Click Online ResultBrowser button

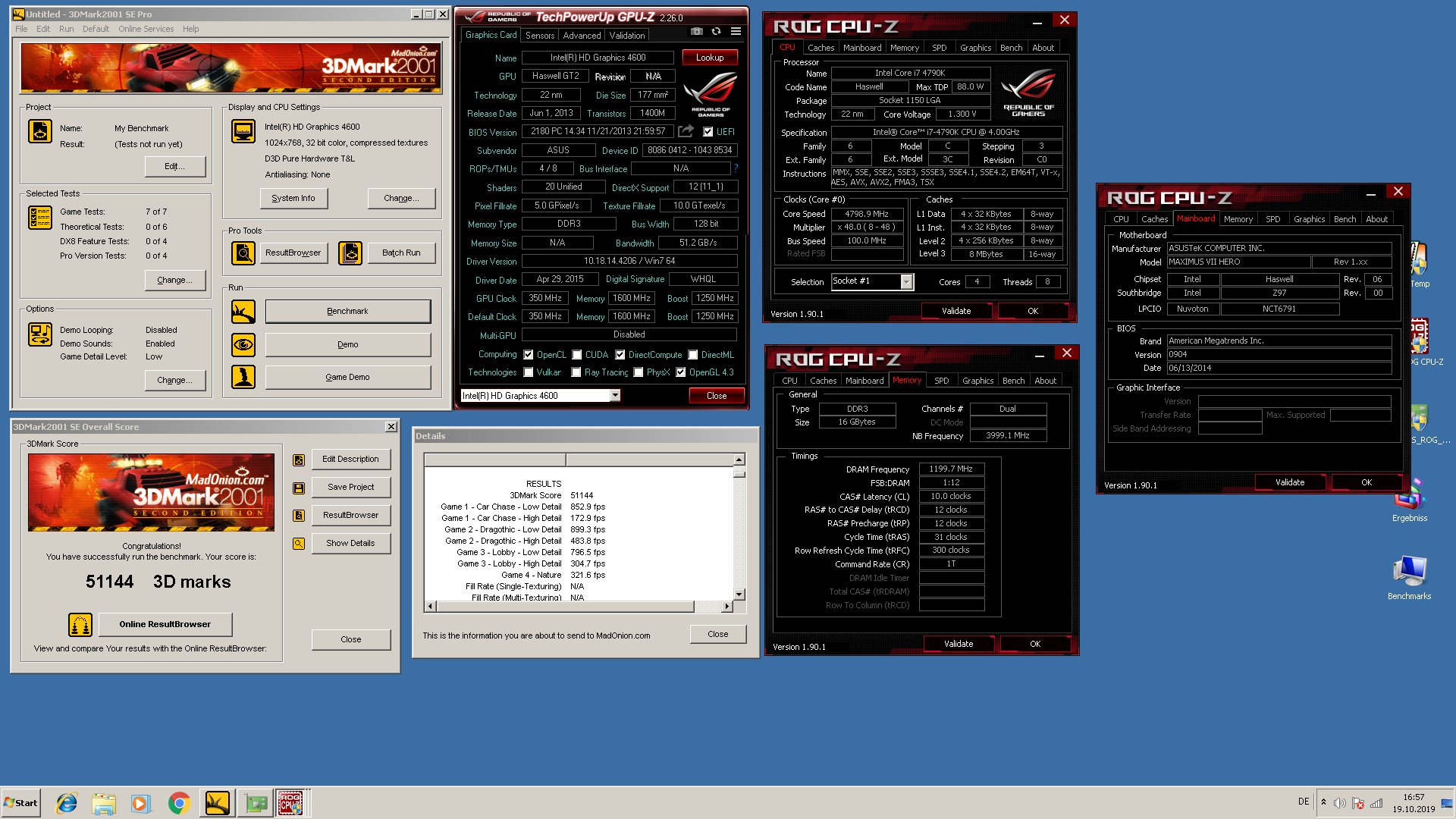(x=165, y=624)
